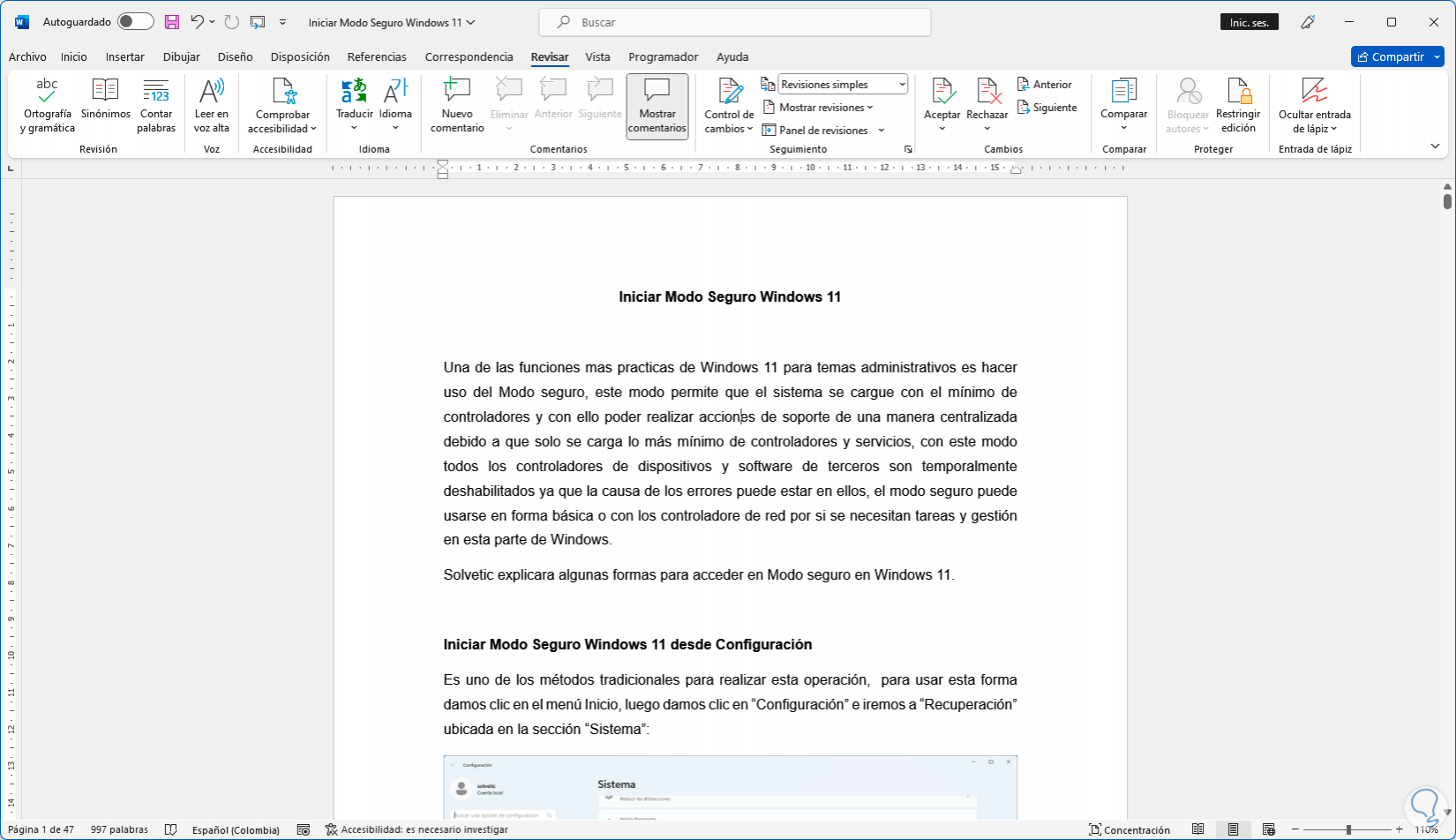This screenshot has height=840, width=1456.
Task: Expand the Control de cambios dropdown arrow
Action: pyautogui.click(x=750, y=129)
